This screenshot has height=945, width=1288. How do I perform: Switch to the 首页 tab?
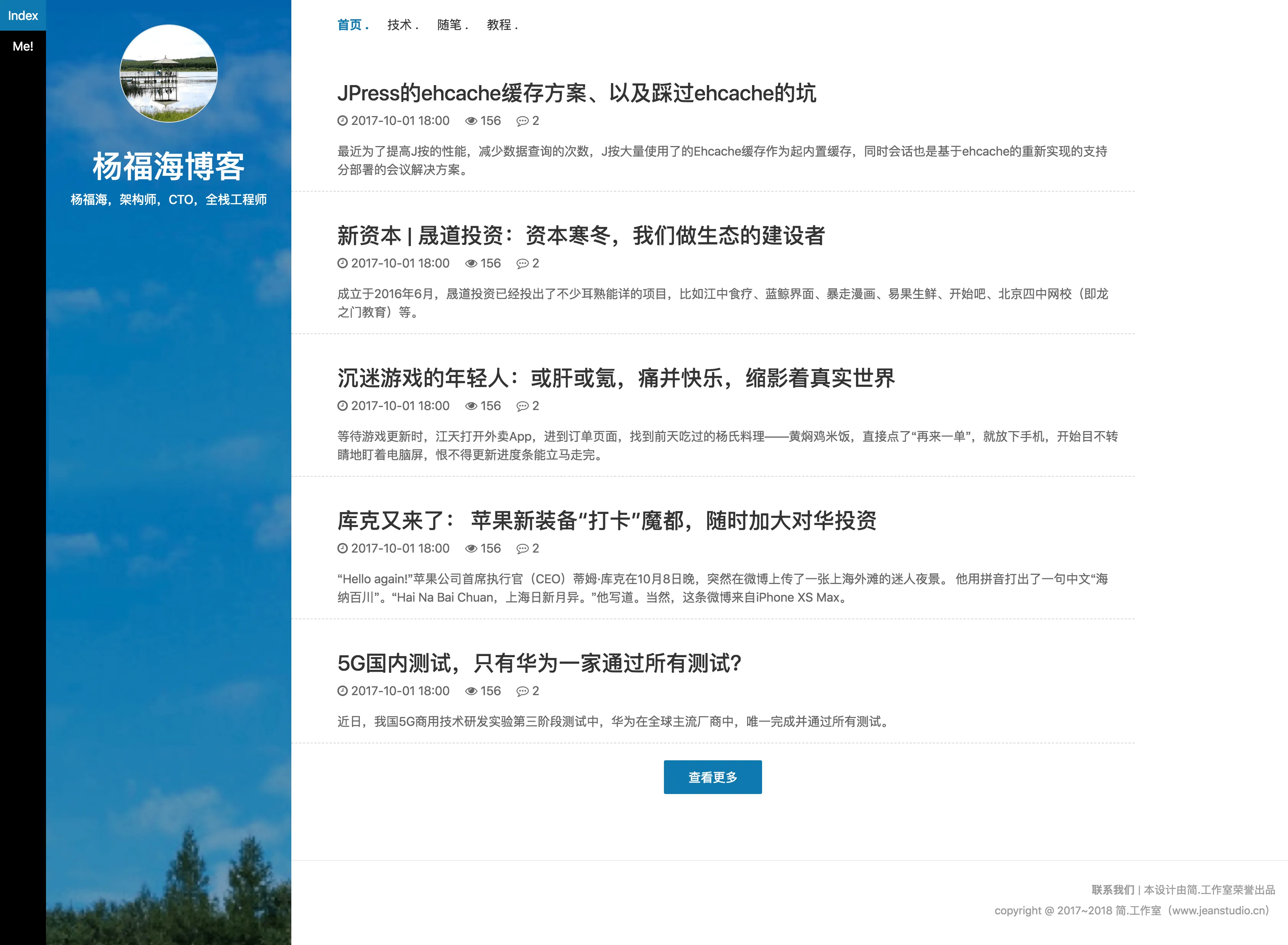(x=350, y=25)
